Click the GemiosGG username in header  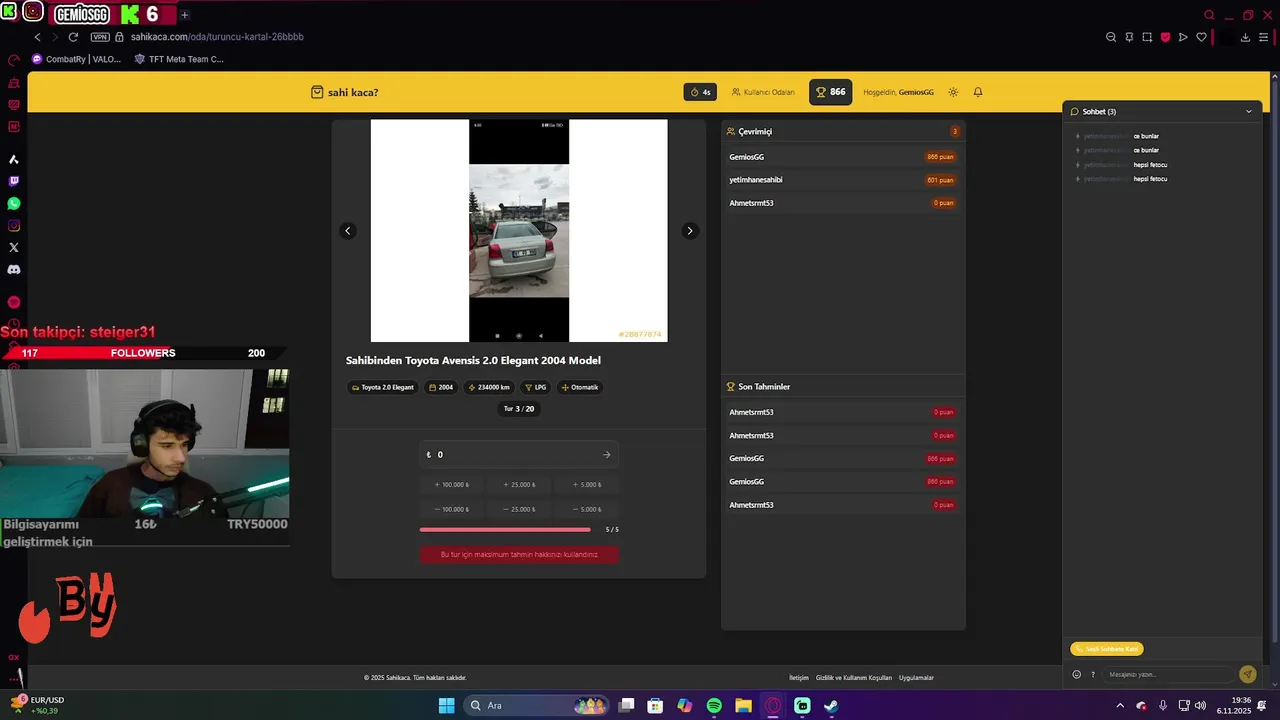coord(916,92)
